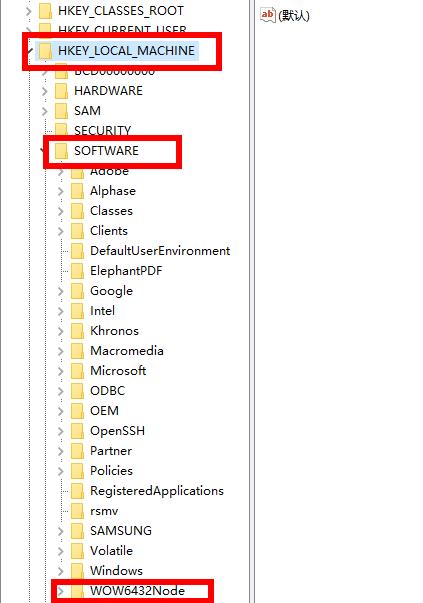Click the HKEY_CLASSES_ROOT folder icon
The width and height of the screenshot is (423, 603).
[x=45, y=11]
